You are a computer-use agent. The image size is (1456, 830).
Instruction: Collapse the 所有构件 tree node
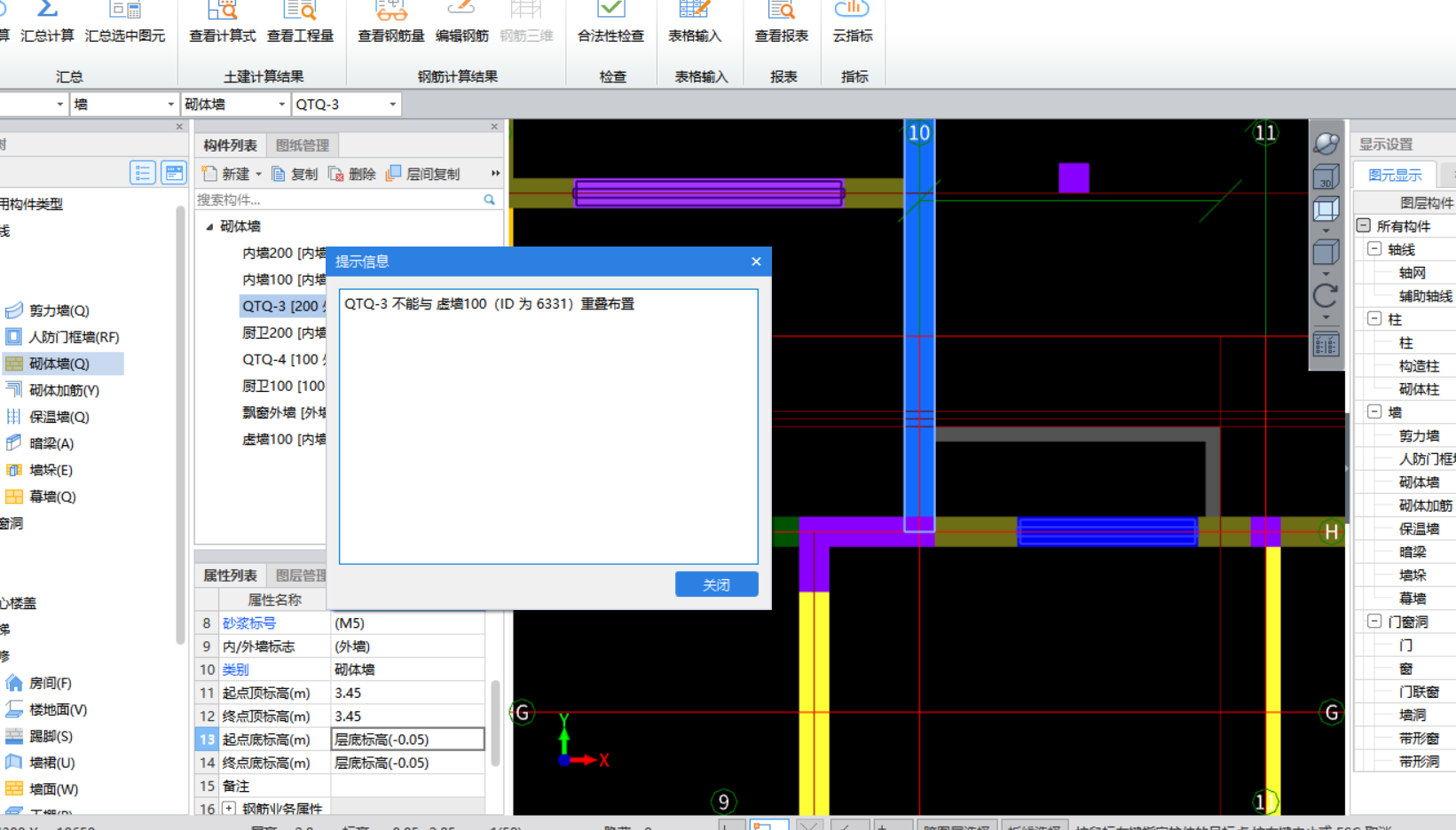[1364, 226]
